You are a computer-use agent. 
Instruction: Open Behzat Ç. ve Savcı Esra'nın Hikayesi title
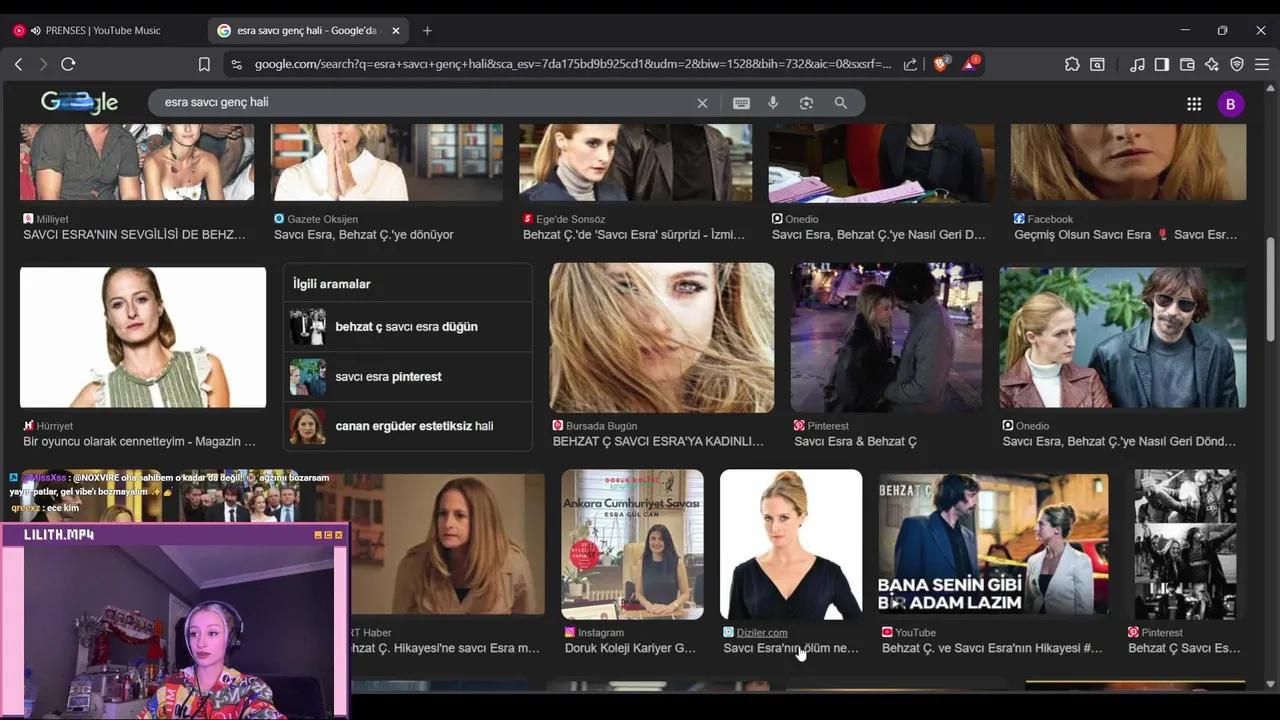(992, 648)
